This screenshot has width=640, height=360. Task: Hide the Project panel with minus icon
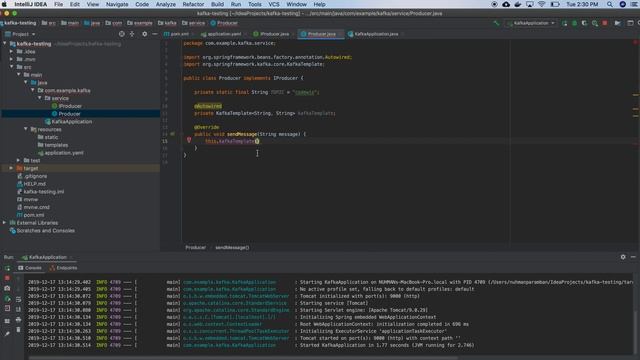[x=155, y=34]
